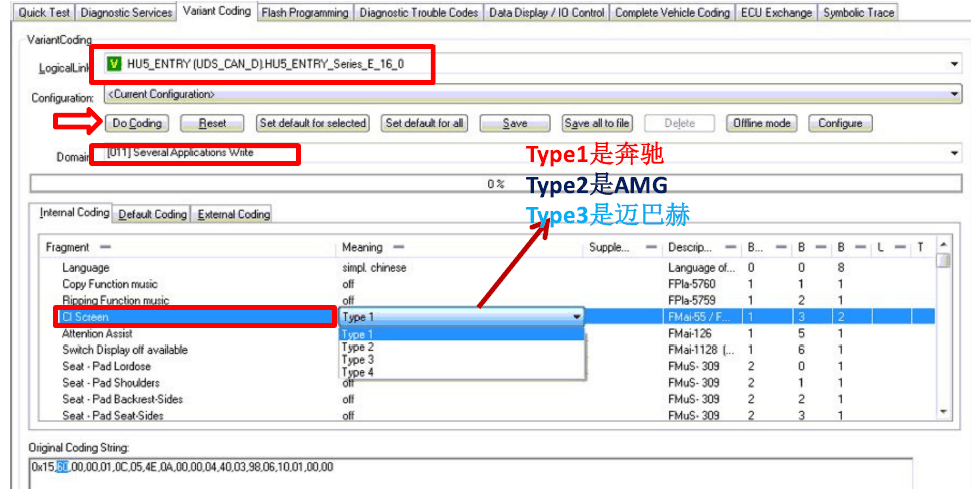The image size is (971, 489).
Task: Open the Configure button
Action: (840, 123)
